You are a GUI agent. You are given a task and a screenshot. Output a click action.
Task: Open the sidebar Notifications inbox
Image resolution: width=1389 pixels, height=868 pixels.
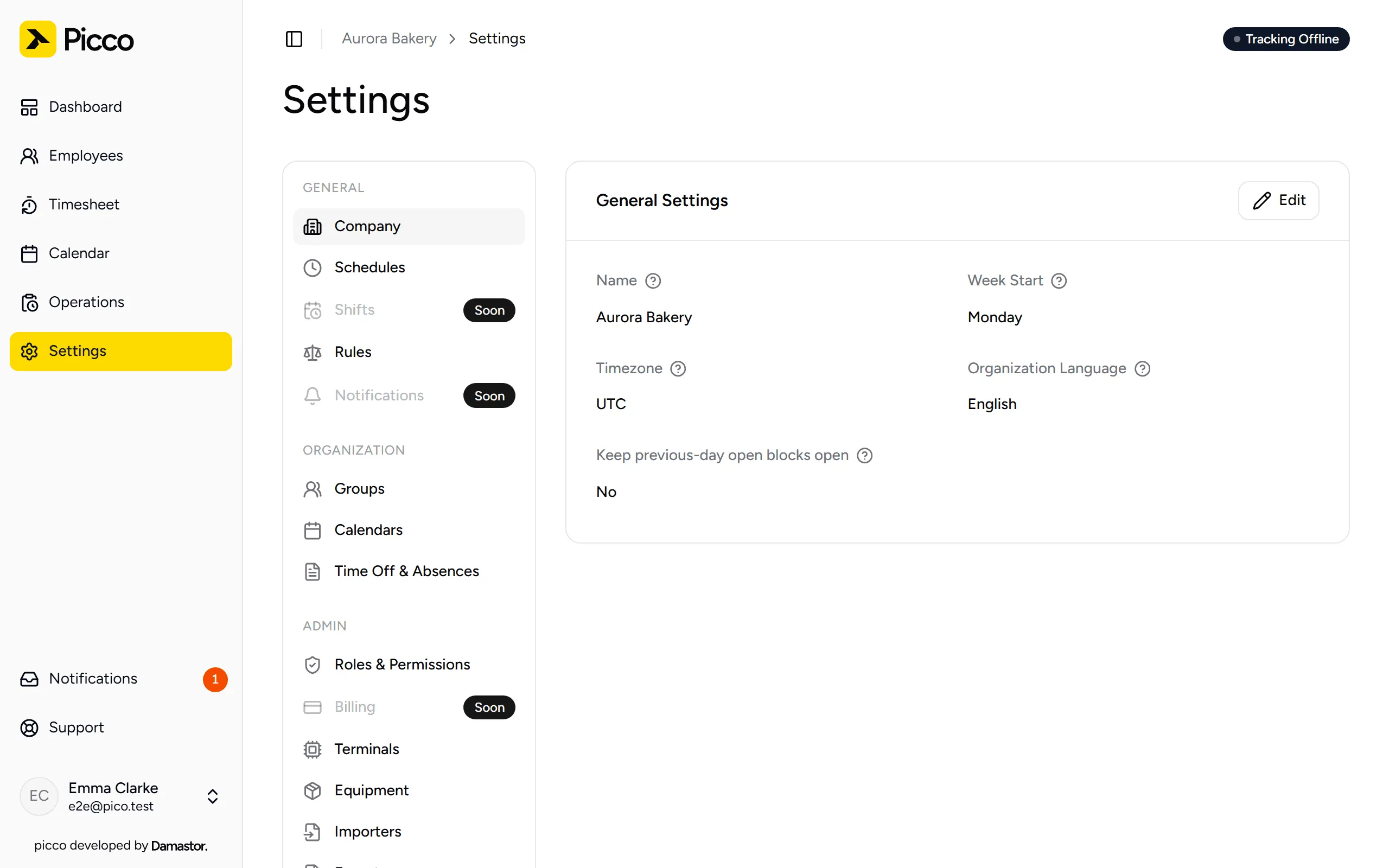[x=121, y=679]
